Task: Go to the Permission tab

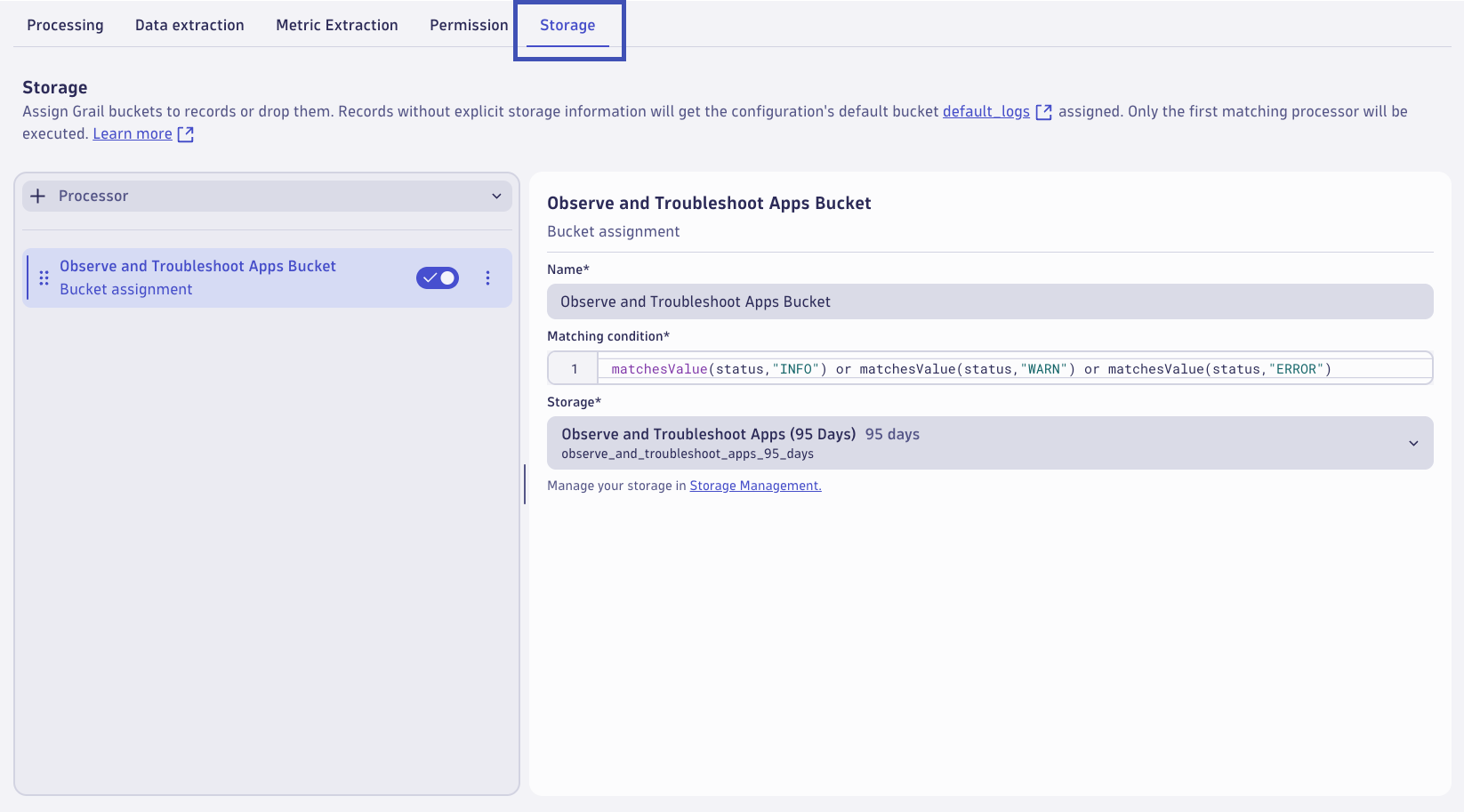Action: 469,25
